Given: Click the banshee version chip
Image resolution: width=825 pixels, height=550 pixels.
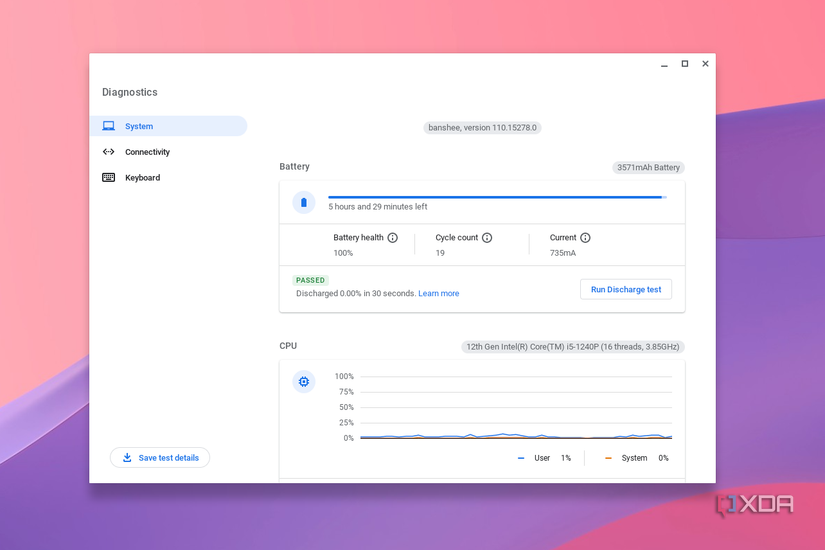Looking at the screenshot, I should point(482,128).
